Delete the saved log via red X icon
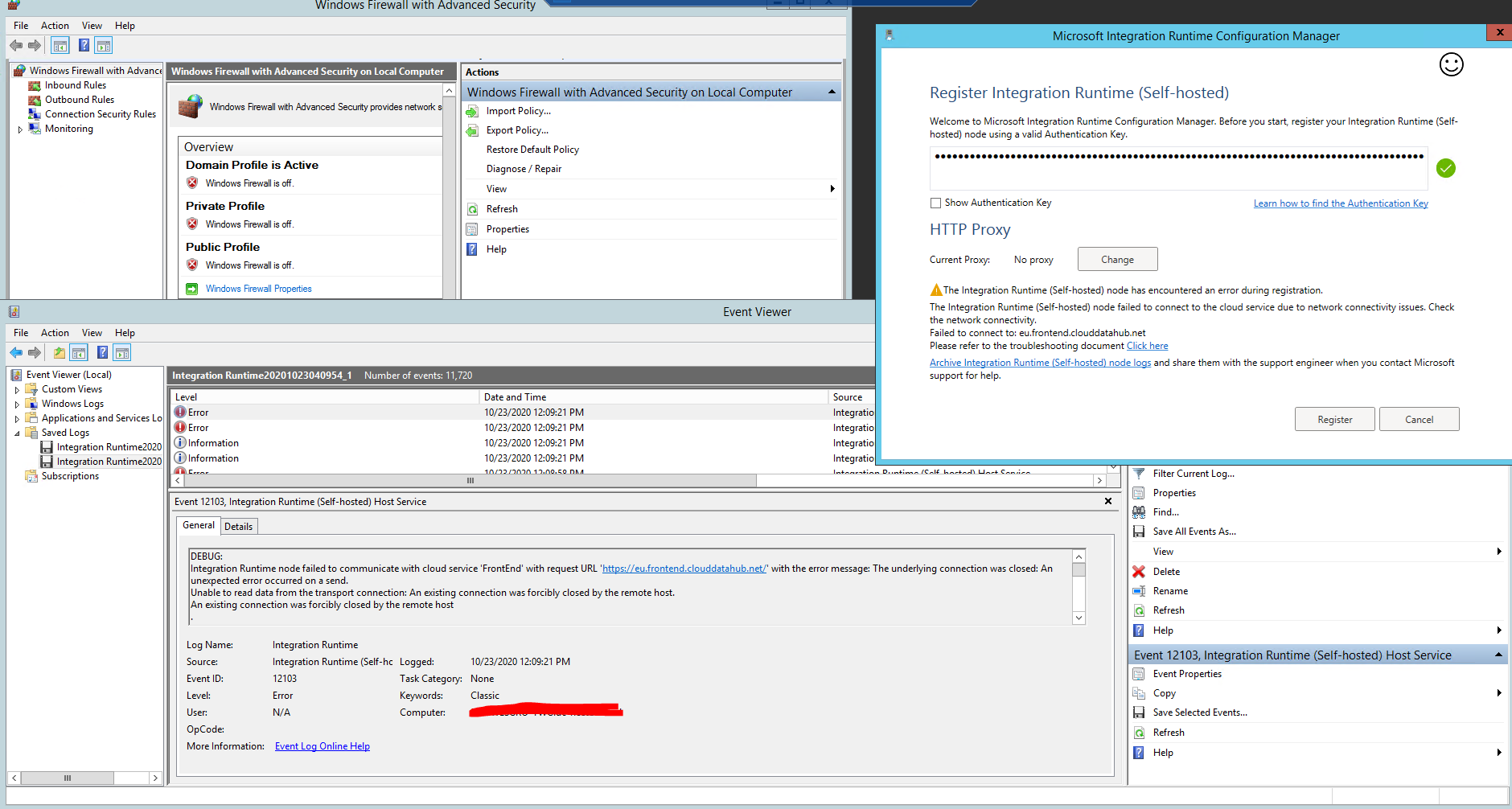1512x809 pixels. pyautogui.click(x=1139, y=572)
